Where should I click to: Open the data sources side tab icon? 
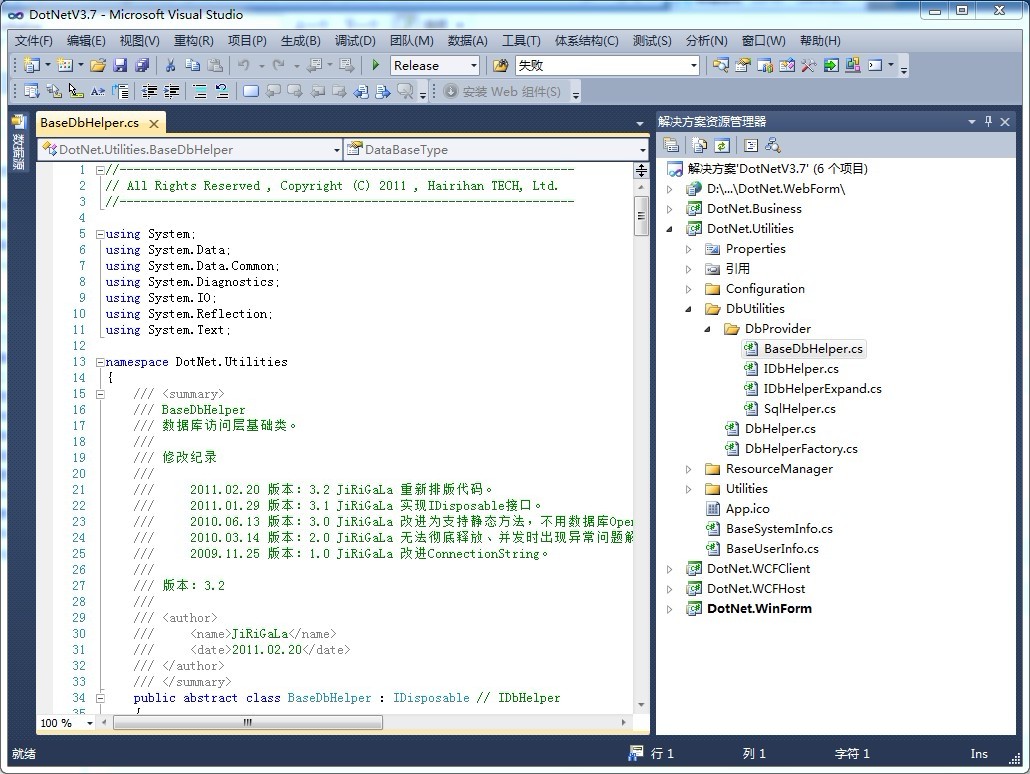pos(18,122)
